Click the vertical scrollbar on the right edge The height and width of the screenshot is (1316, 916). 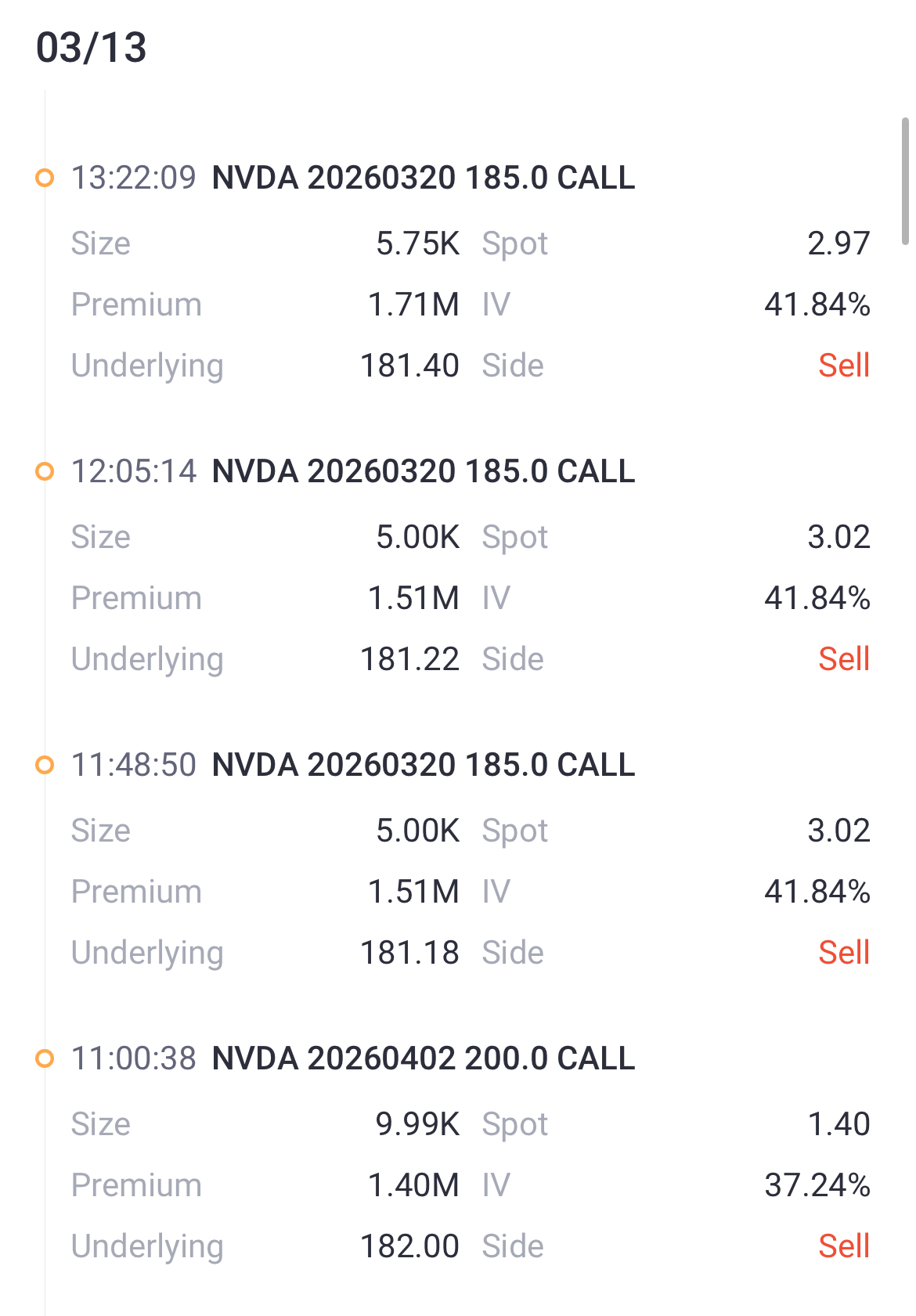pos(905,182)
